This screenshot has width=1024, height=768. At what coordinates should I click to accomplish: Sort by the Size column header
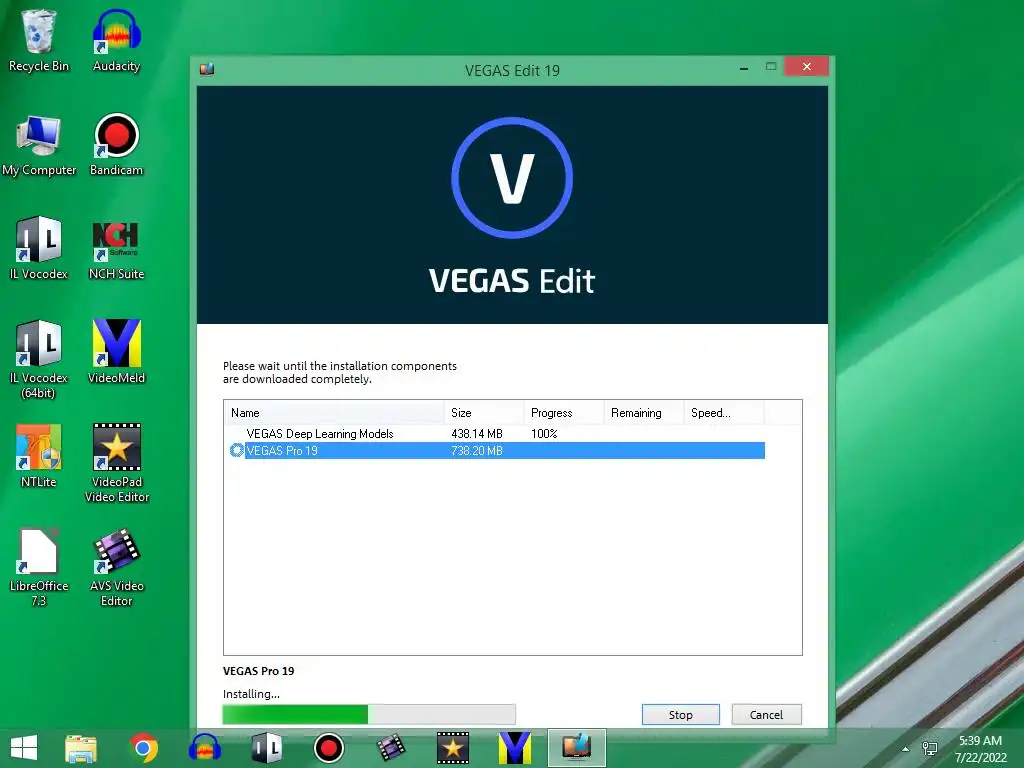484,413
